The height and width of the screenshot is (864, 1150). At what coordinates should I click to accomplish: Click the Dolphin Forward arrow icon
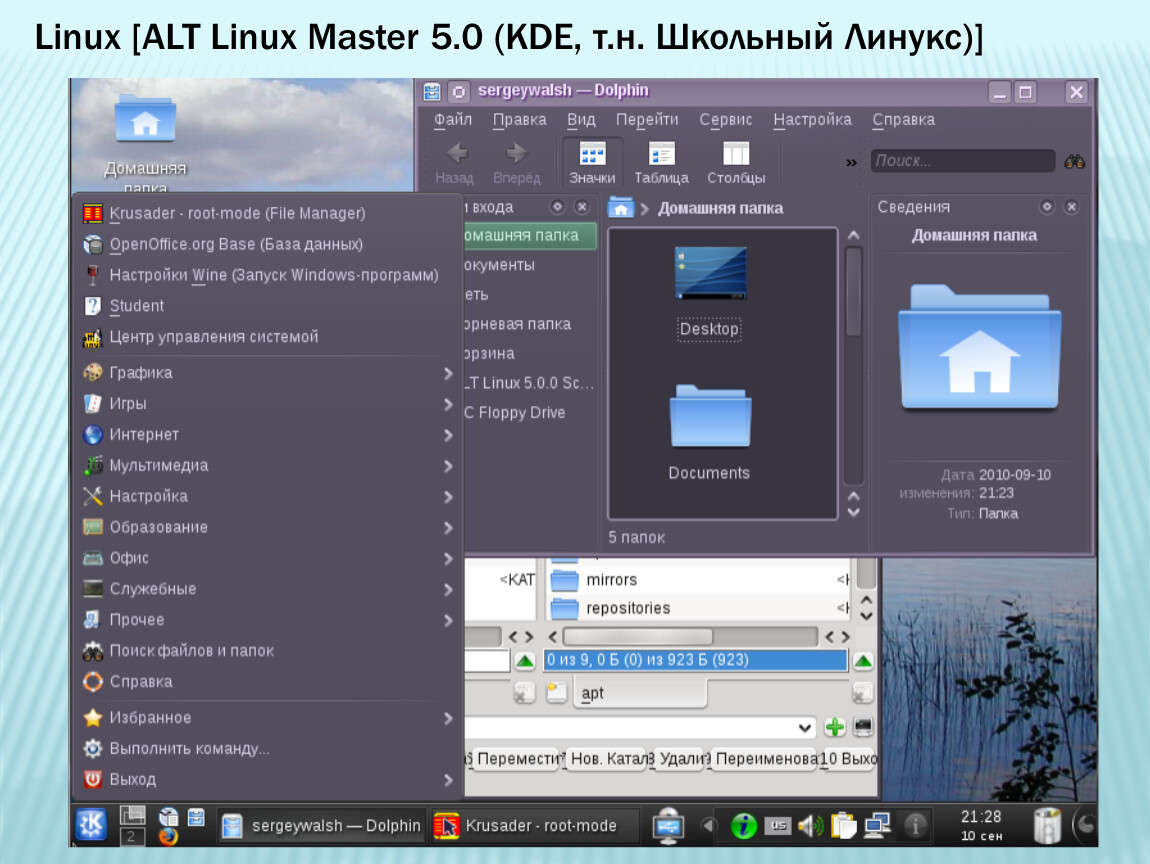tap(516, 153)
